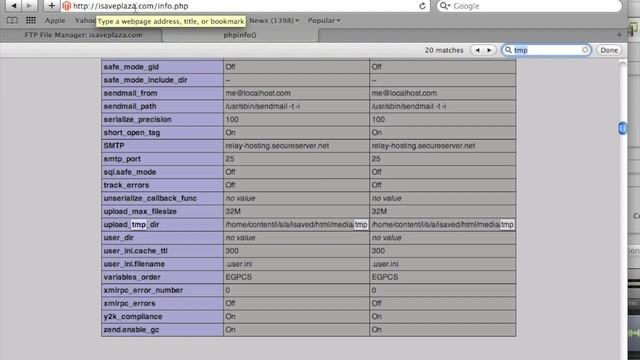640x360 pixels.
Task: Clear the find field text
Action: [x=585, y=50]
